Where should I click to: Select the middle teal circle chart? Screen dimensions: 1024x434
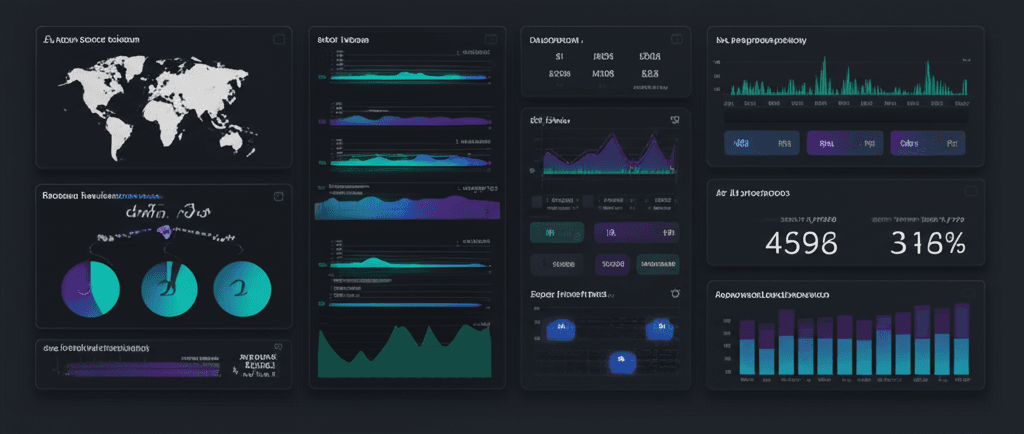coord(169,289)
